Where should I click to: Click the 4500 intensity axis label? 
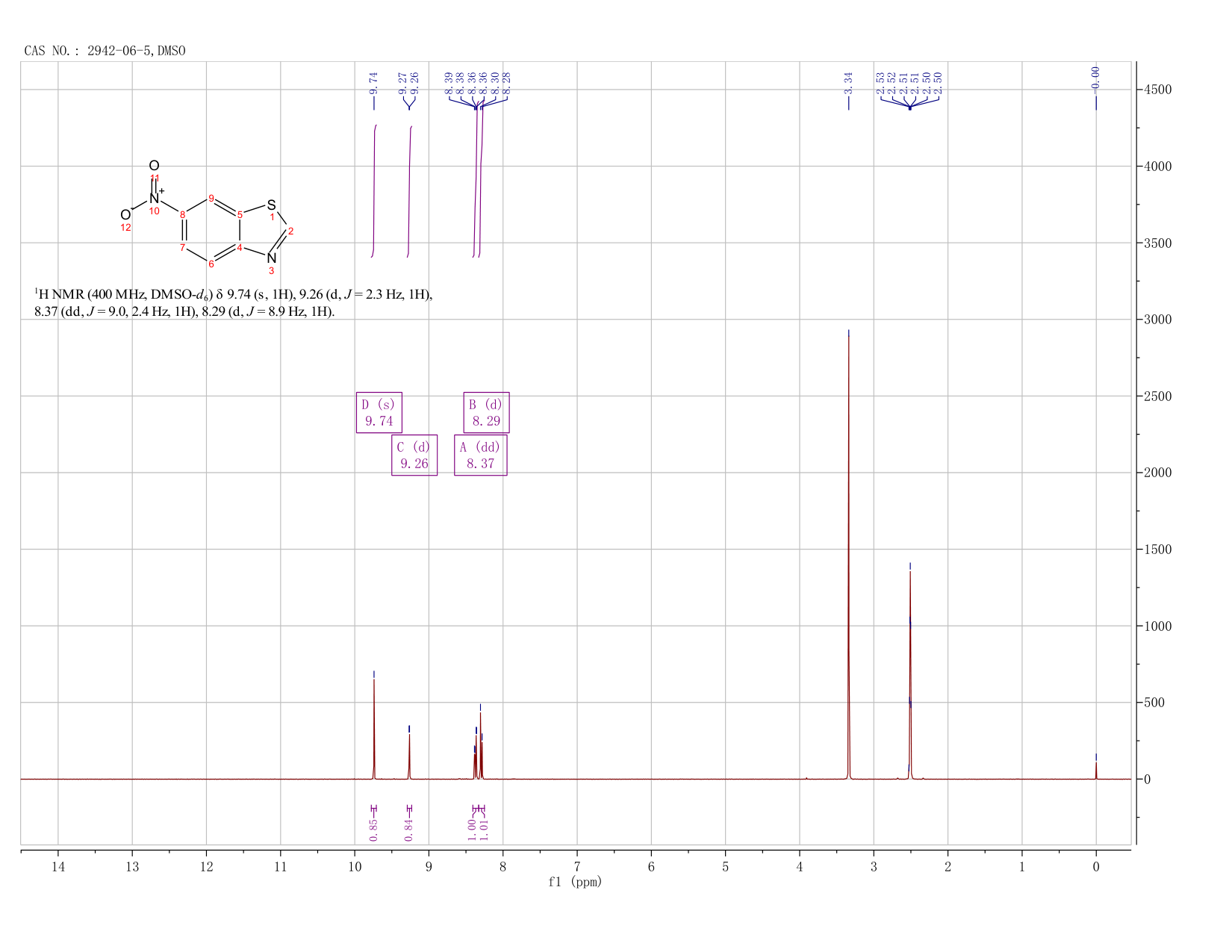coord(1157,90)
